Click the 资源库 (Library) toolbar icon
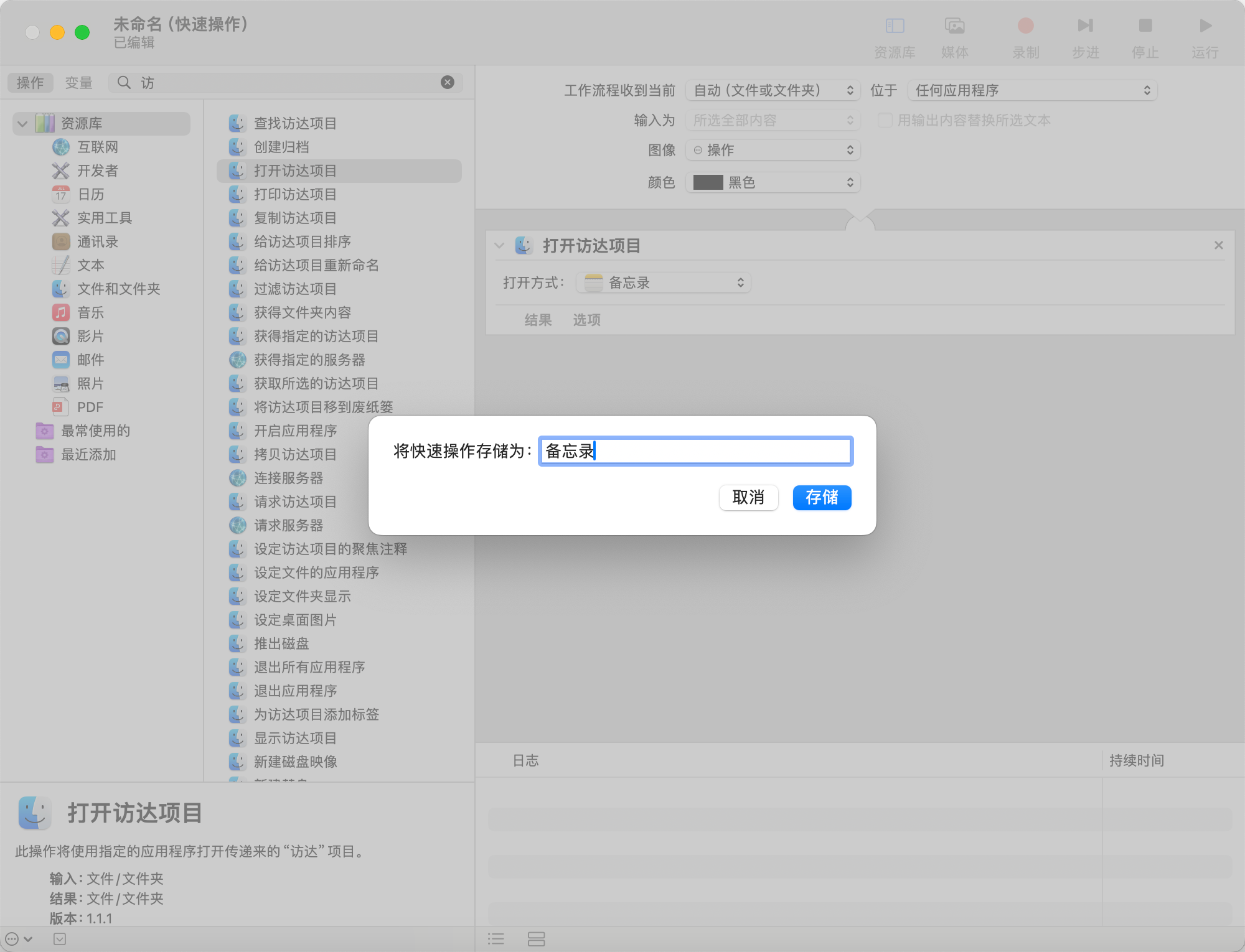Image resolution: width=1245 pixels, height=952 pixels. click(895, 25)
